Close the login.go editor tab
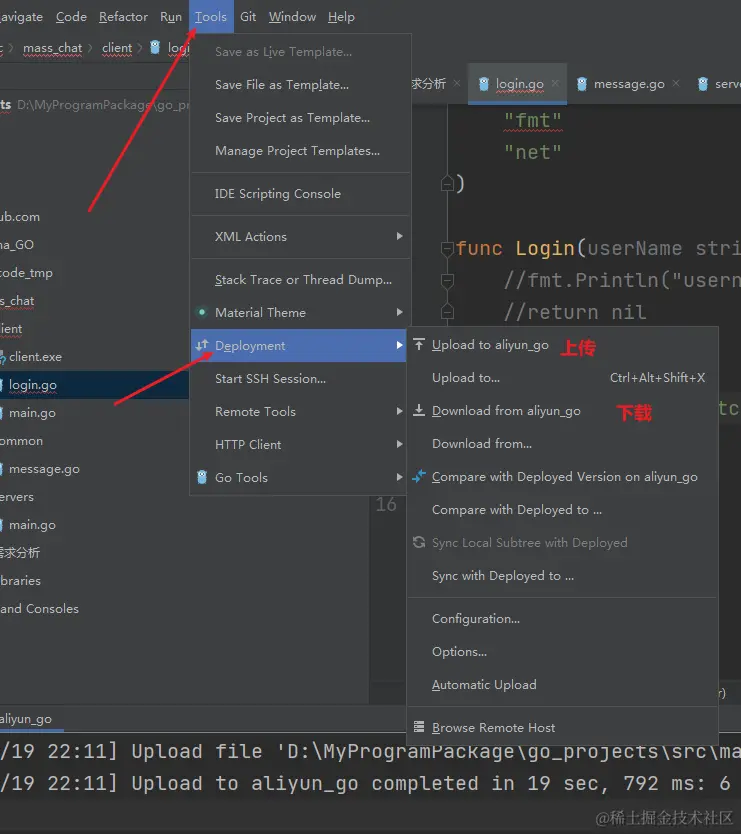 click(x=555, y=84)
